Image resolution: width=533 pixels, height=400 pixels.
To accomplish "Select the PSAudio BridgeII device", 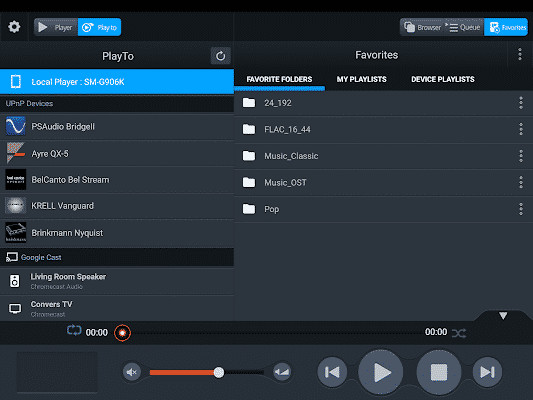I will pyautogui.click(x=117, y=126).
